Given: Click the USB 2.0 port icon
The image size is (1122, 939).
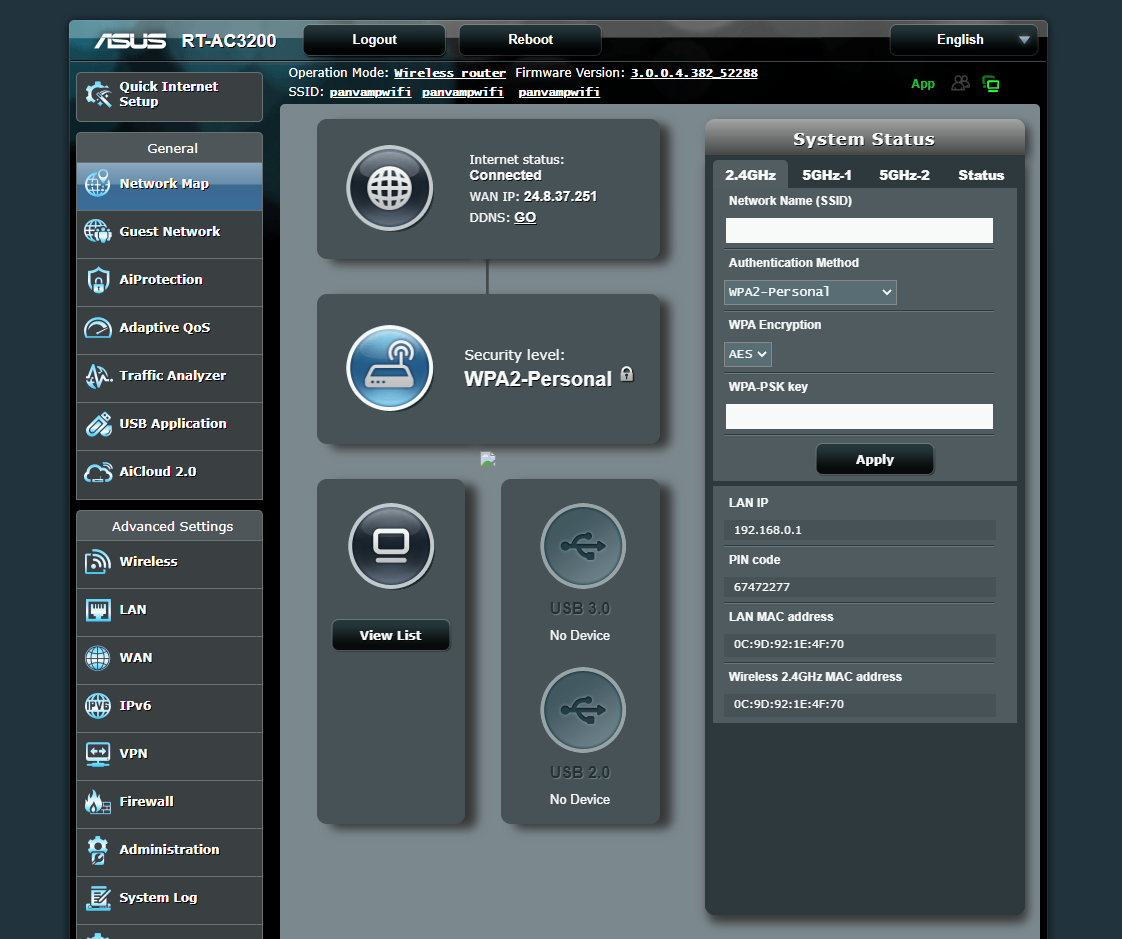Looking at the screenshot, I should pyautogui.click(x=582, y=710).
